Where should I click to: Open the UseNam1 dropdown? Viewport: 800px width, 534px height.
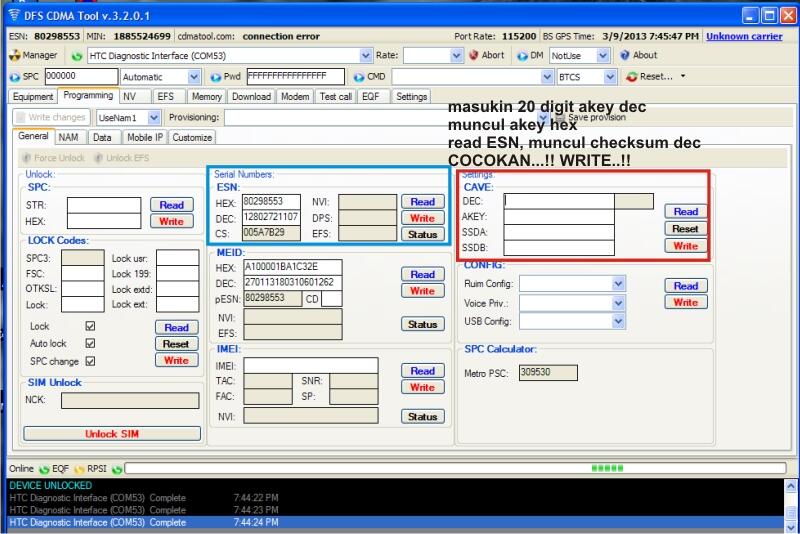(x=154, y=118)
